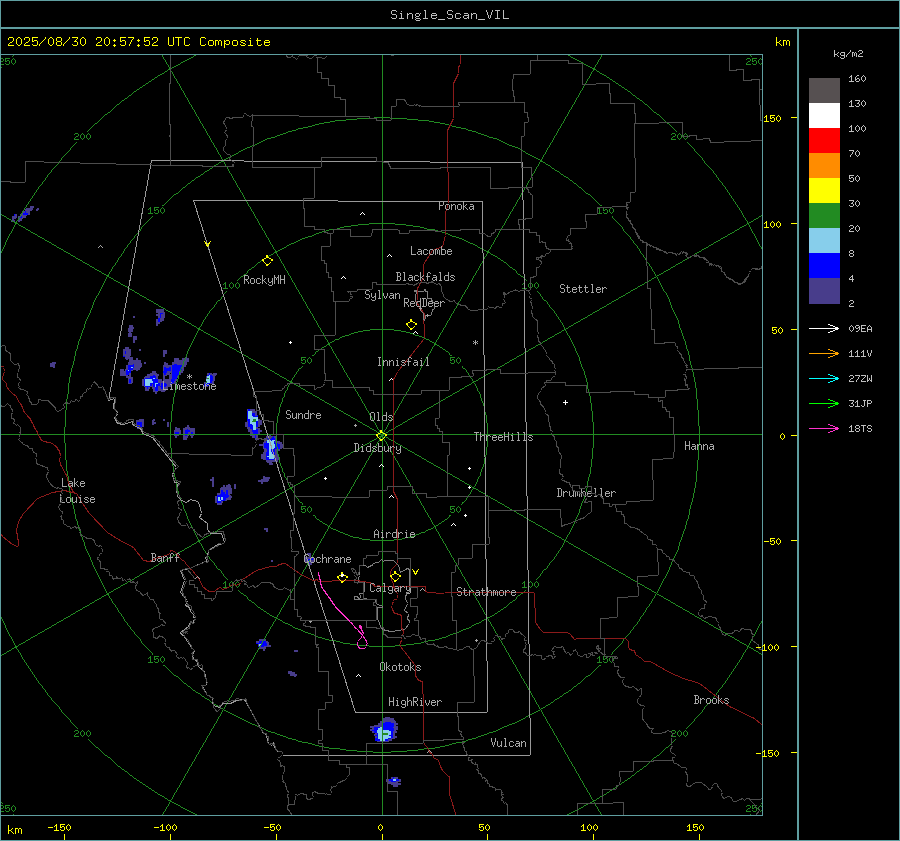Viewport: 900px width, 841px height.
Task: Click the Single_Scan_VIL title
Action: tap(449, 15)
